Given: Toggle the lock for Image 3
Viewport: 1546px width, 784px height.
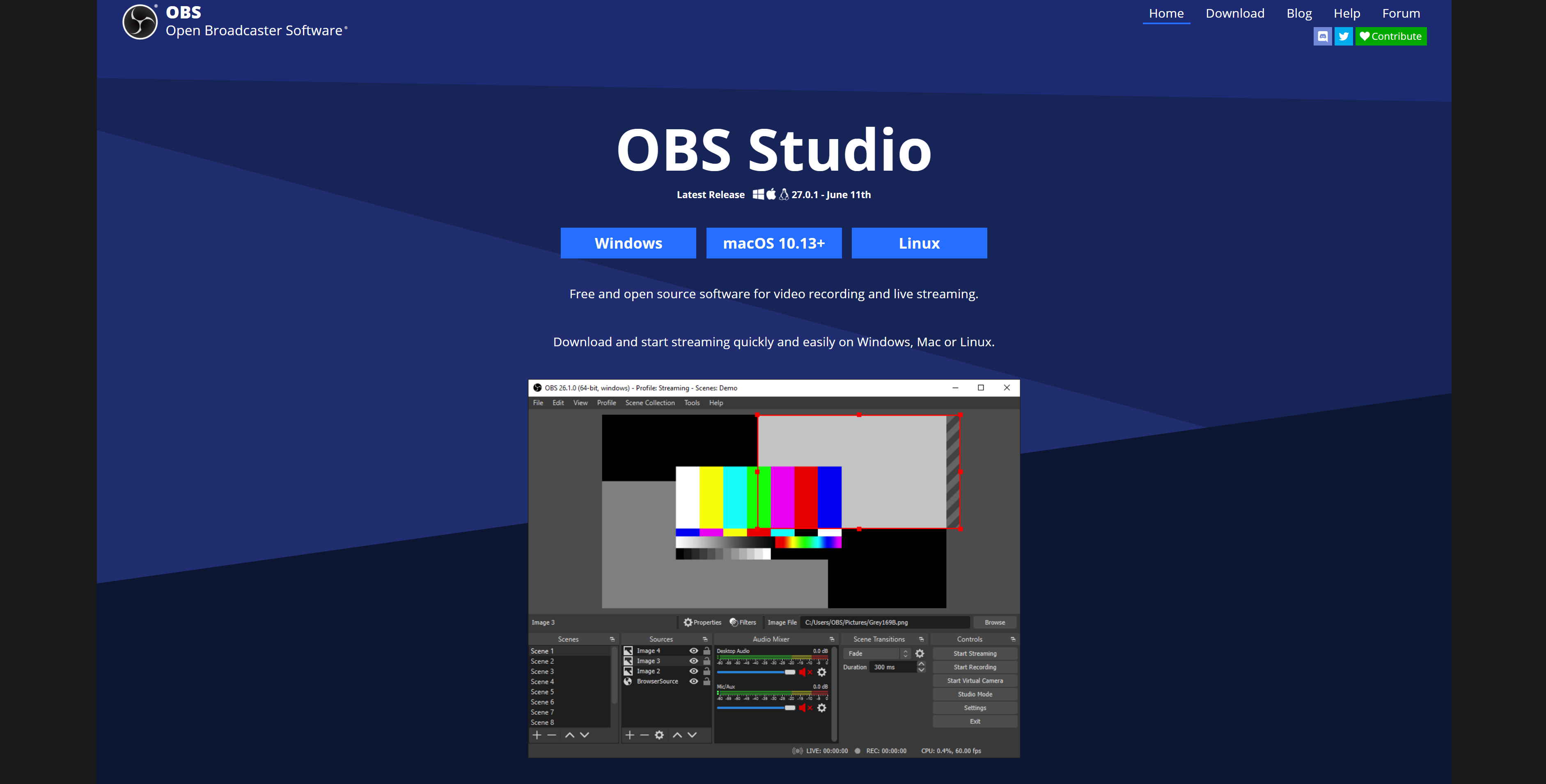Looking at the screenshot, I should point(706,661).
